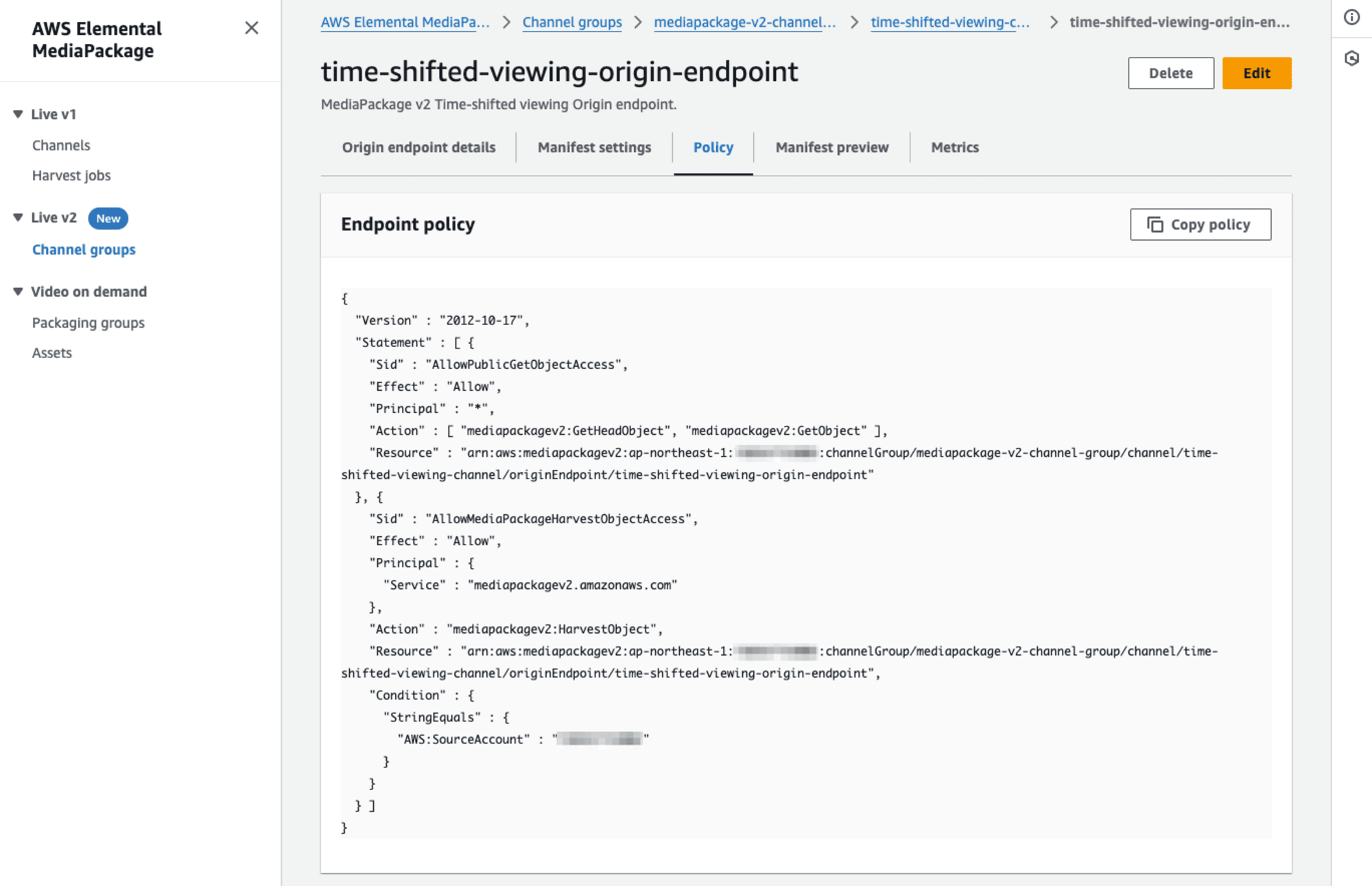The width and height of the screenshot is (1372, 886).
Task: Switch to Origin endpoint details tab
Action: point(419,147)
